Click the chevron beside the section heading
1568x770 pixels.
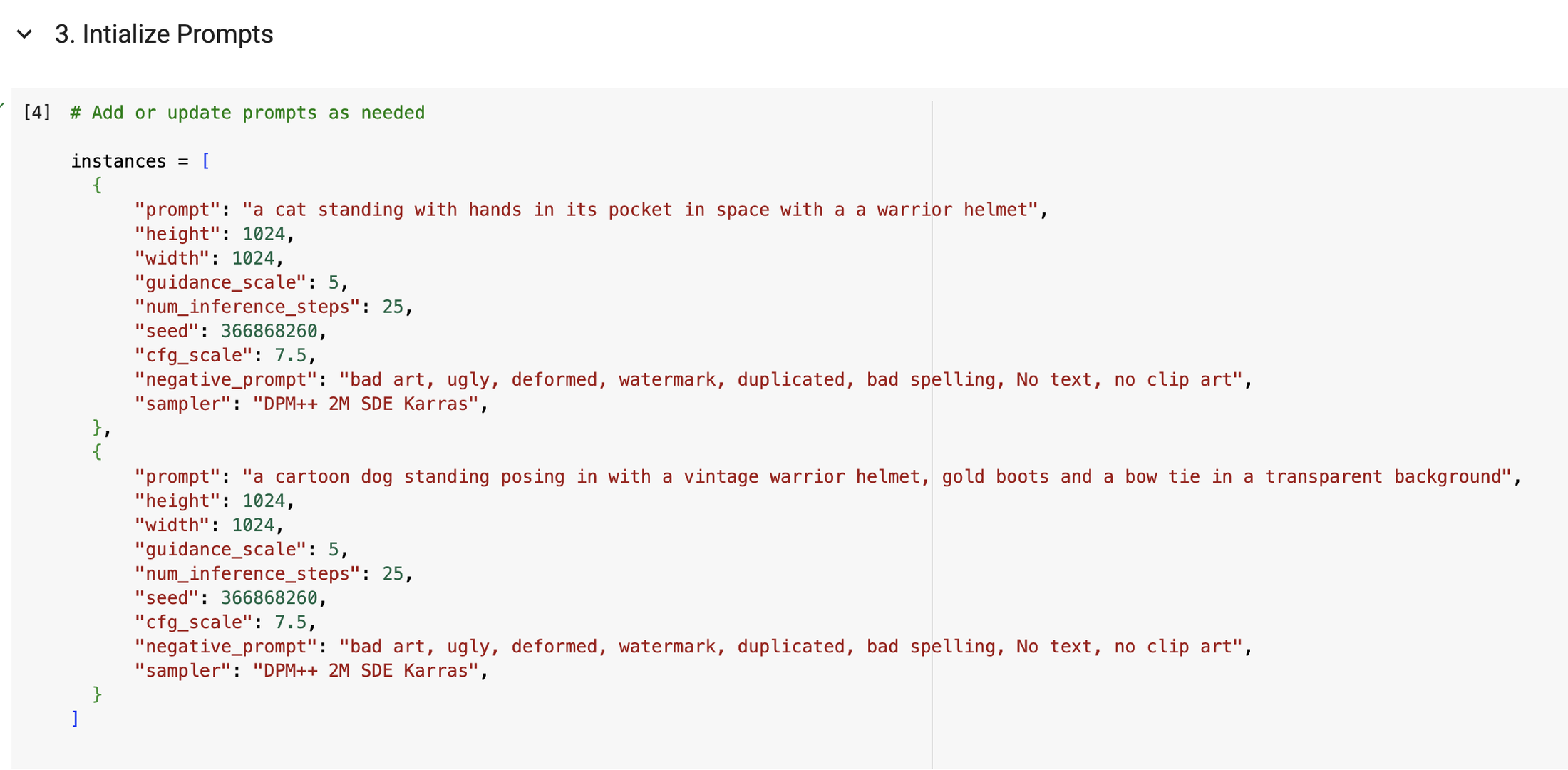point(26,34)
